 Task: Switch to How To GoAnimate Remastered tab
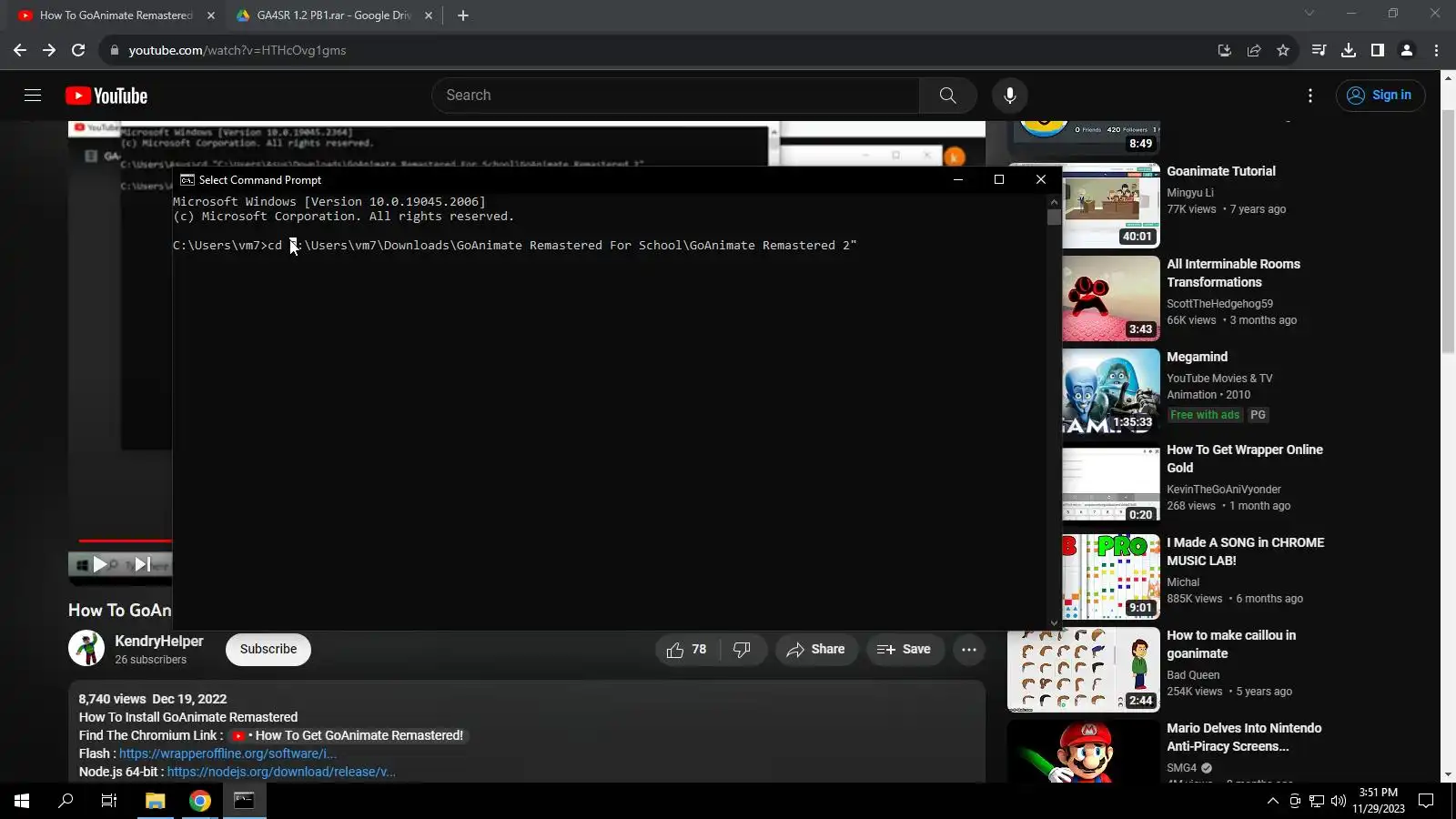click(x=116, y=15)
